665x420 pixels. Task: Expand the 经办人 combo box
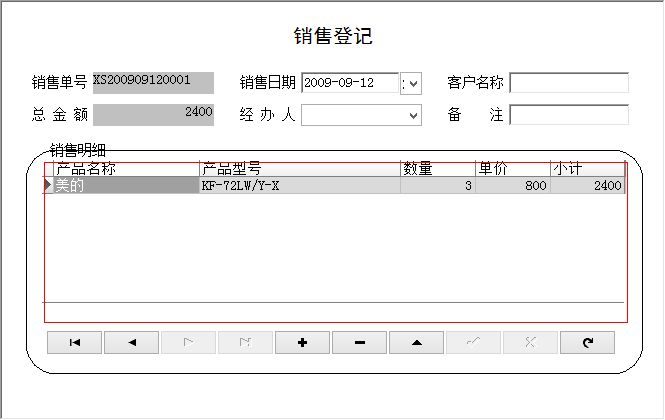click(x=413, y=115)
